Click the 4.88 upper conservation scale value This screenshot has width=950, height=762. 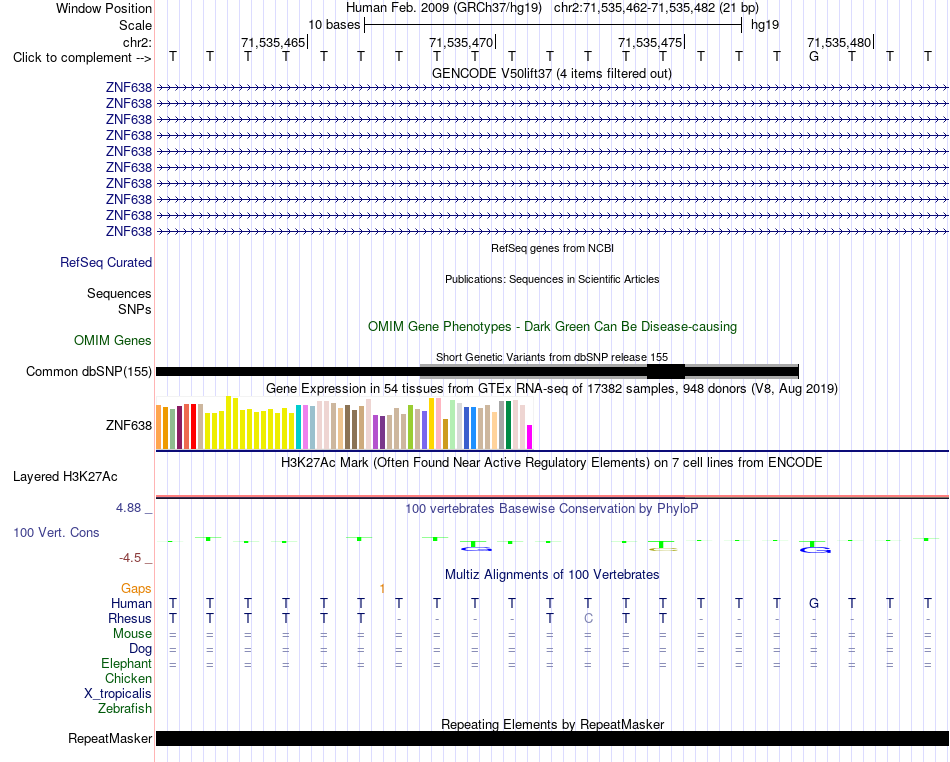coord(128,508)
